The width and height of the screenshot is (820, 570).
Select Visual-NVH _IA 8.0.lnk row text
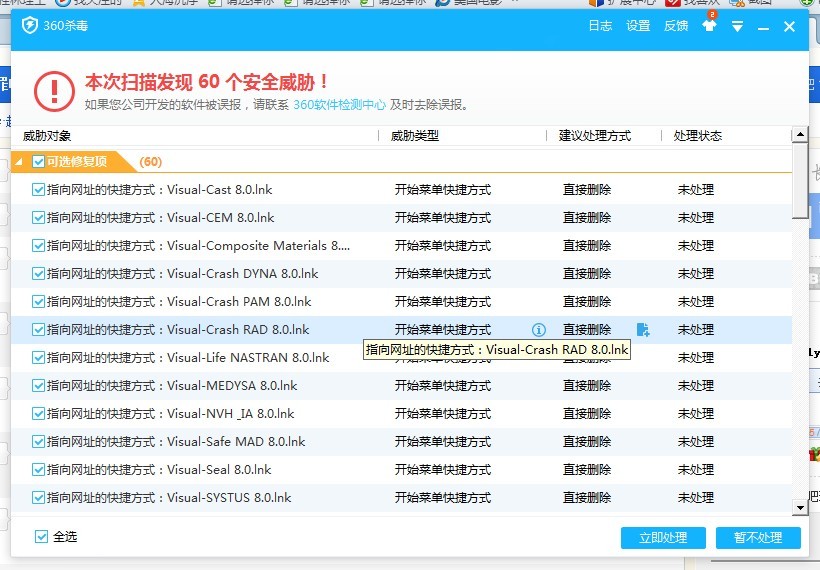pyautogui.click(x=170, y=414)
